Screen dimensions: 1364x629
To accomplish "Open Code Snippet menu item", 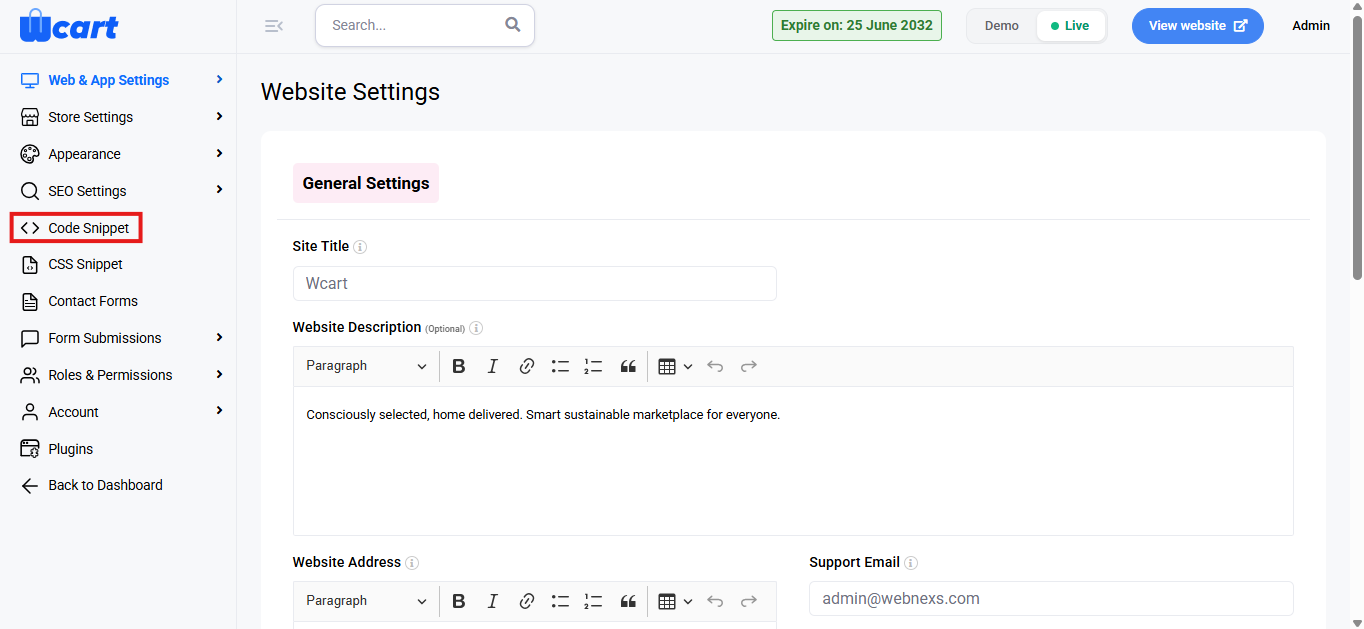I will tap(76, 228).
